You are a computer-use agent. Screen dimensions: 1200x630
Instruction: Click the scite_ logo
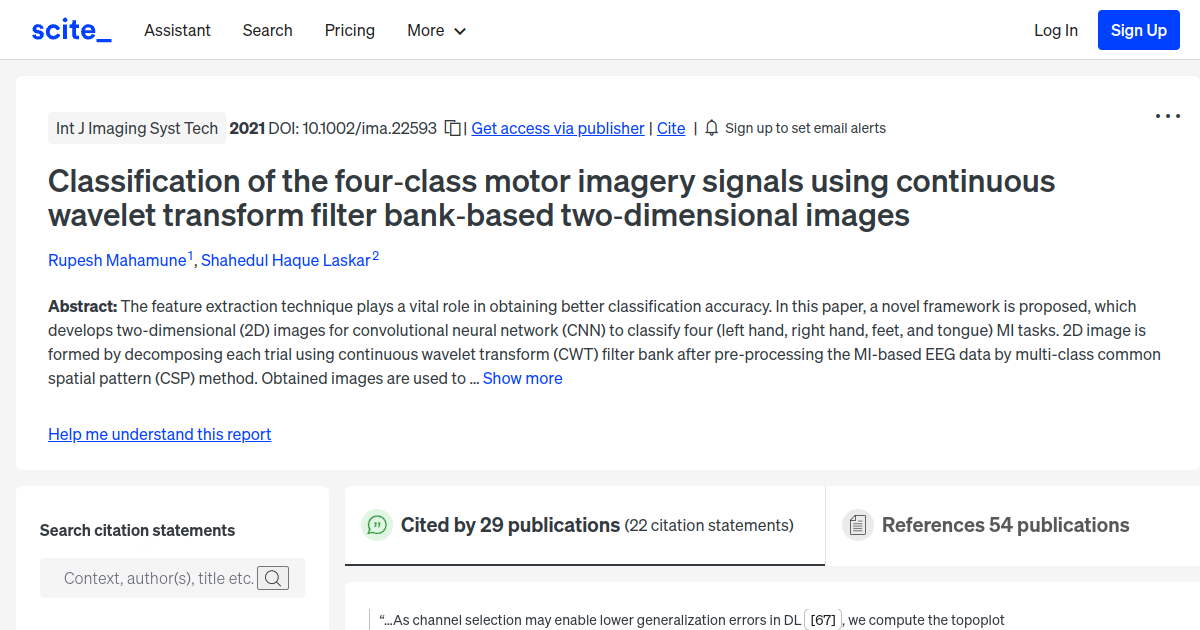pyautogui.click(x=70, y=29)
